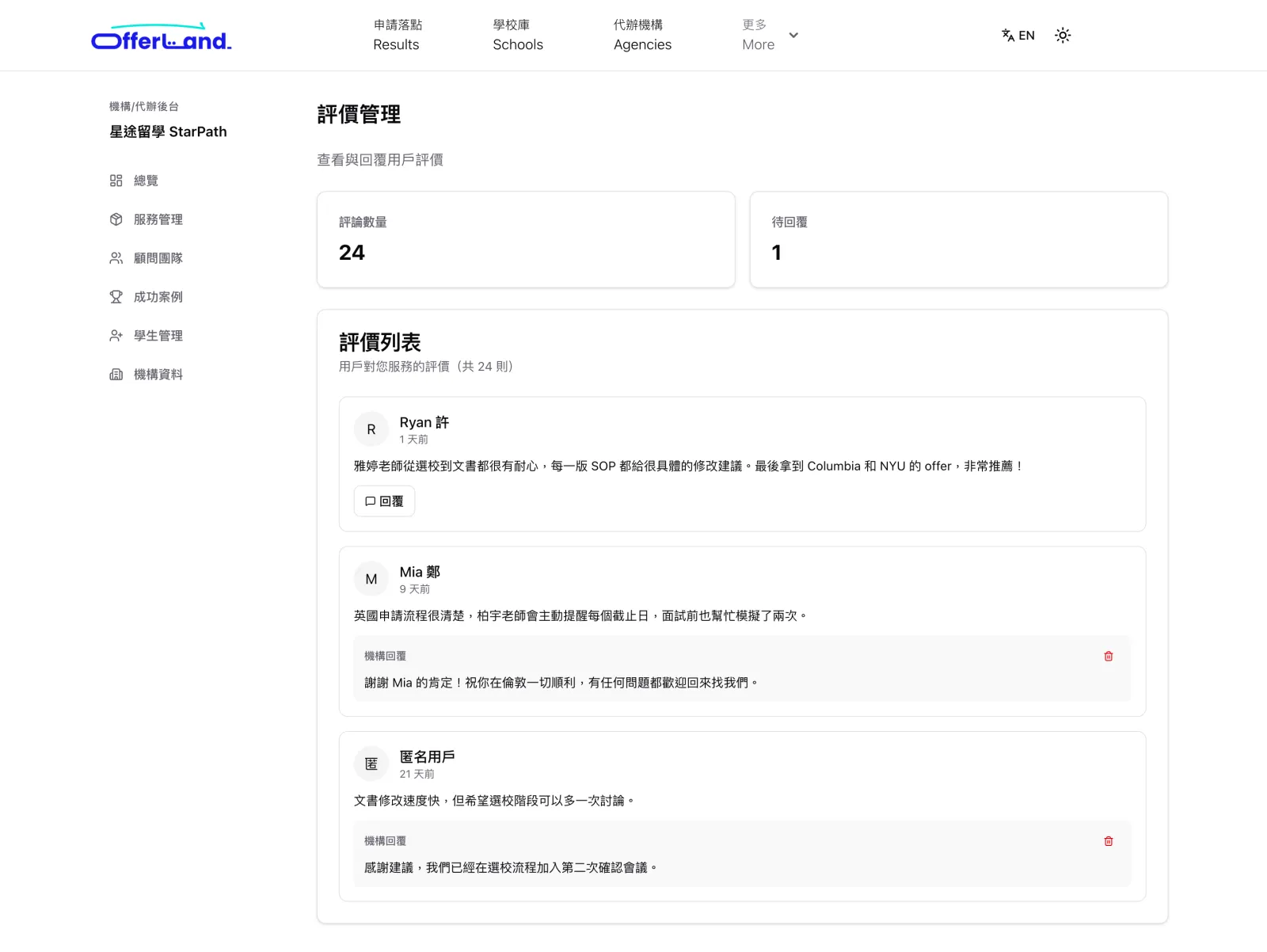Click Ryan's review mentioning Columbia and NYU
Viewport: 1267px width, 952px height.
point(689,466)
